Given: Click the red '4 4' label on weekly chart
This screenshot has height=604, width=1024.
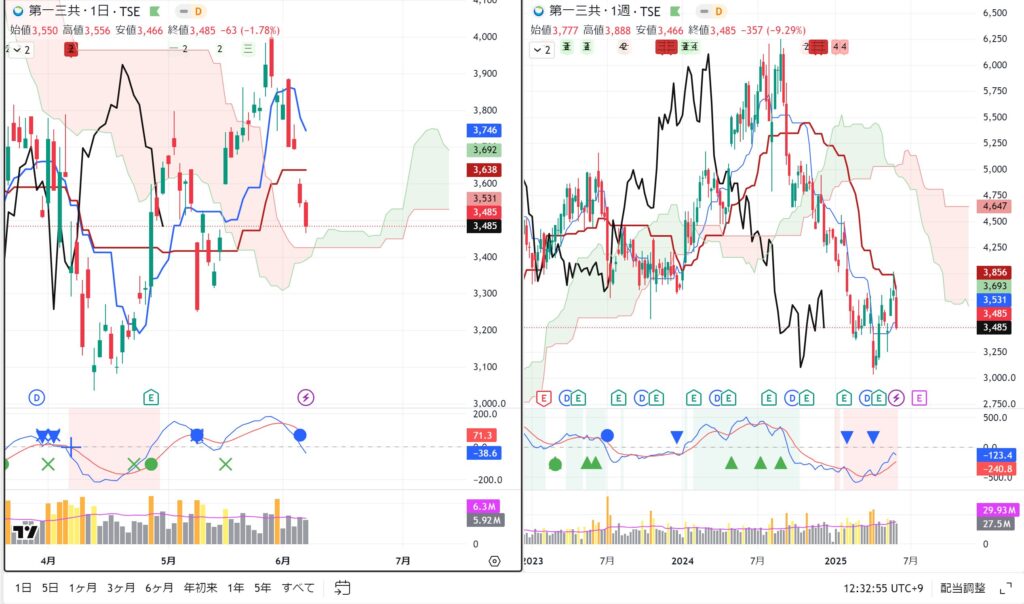Looking at the screenshot, I should point(840,47).
